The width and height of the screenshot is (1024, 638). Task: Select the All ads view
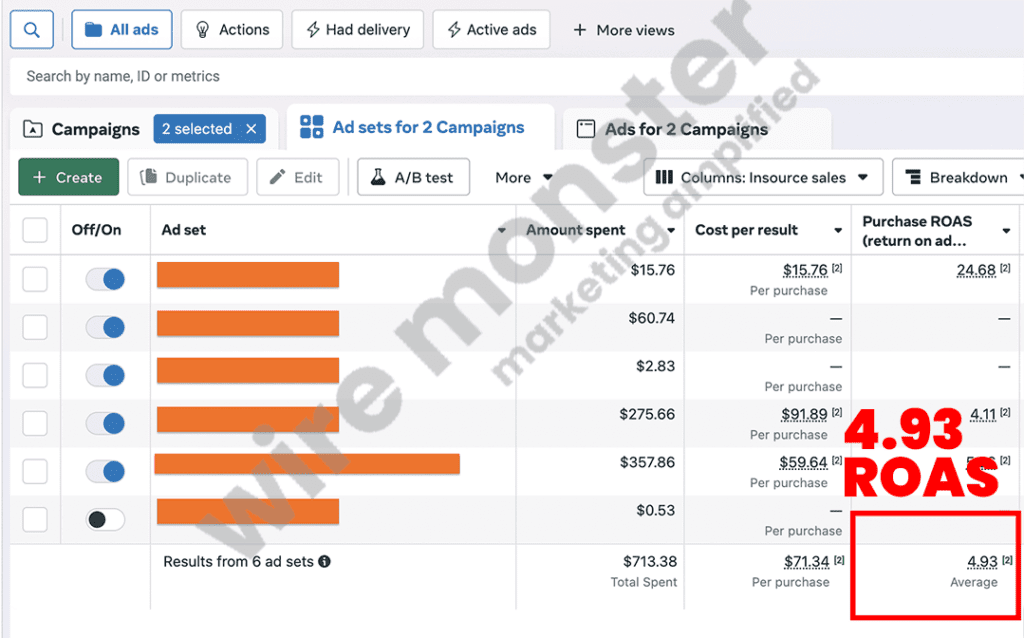[x=121, y=30]
